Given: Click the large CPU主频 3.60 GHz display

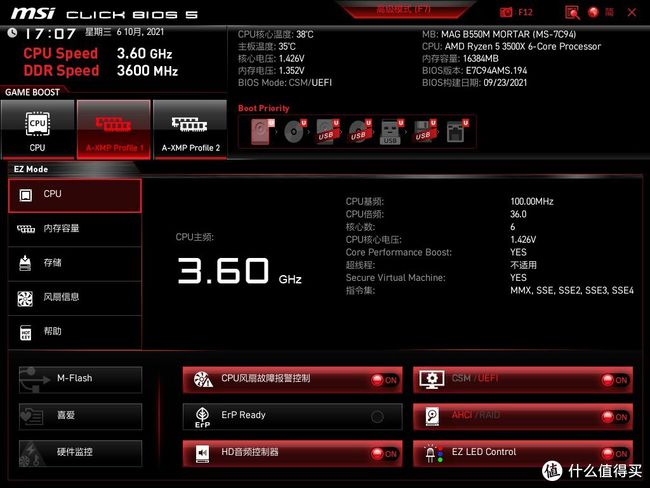Looking at the screenshot, I should point(240,271).
